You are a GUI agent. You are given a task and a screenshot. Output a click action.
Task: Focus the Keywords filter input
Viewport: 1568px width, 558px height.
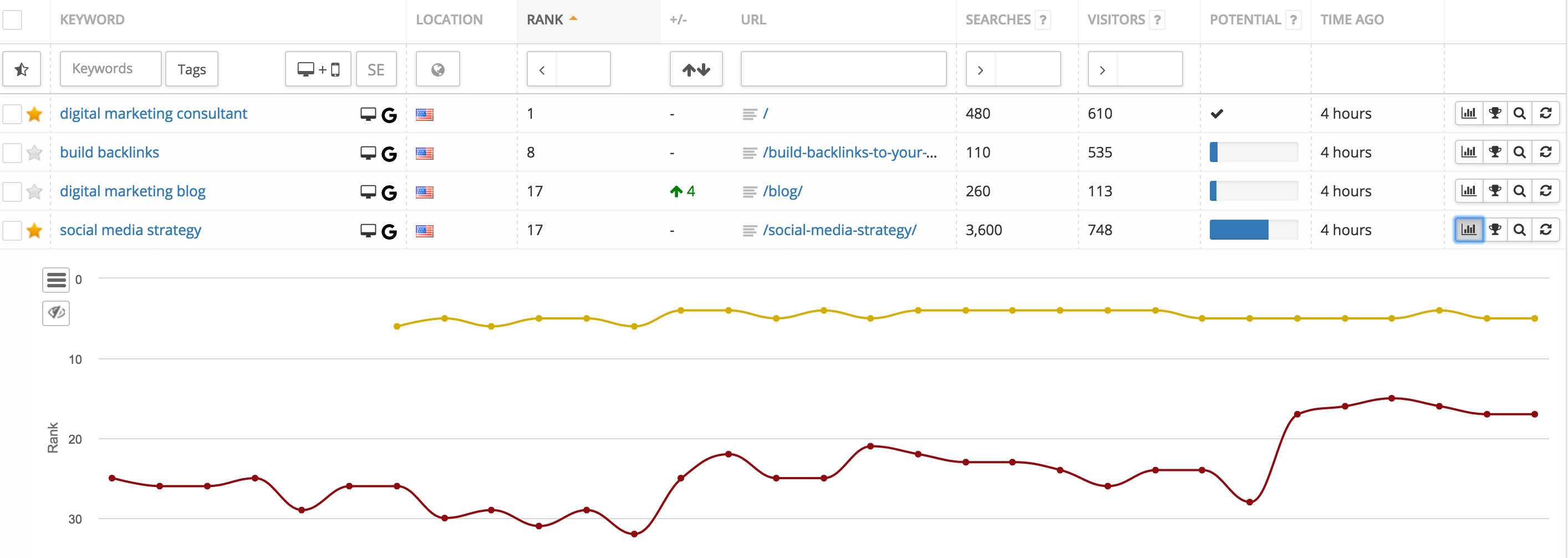(111, 69)
